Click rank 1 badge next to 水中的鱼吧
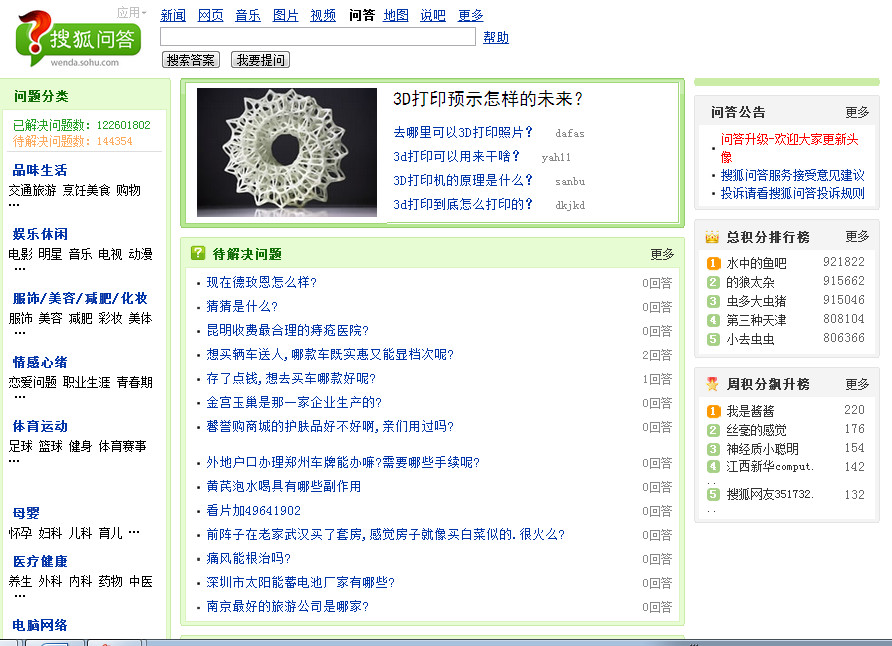 coord(713,263)
